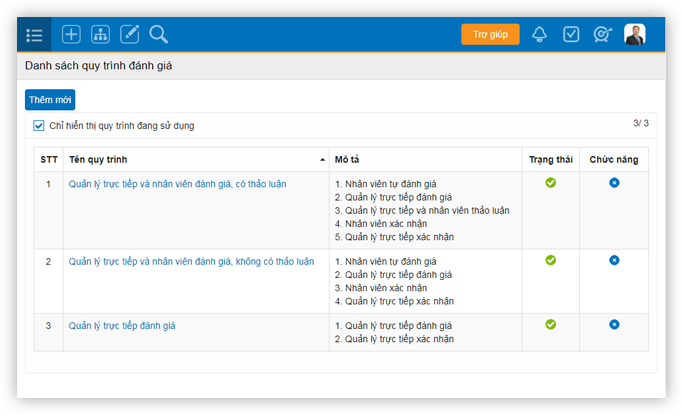
Task: Open the notifications bell icon
Action: tap(540, 35)
